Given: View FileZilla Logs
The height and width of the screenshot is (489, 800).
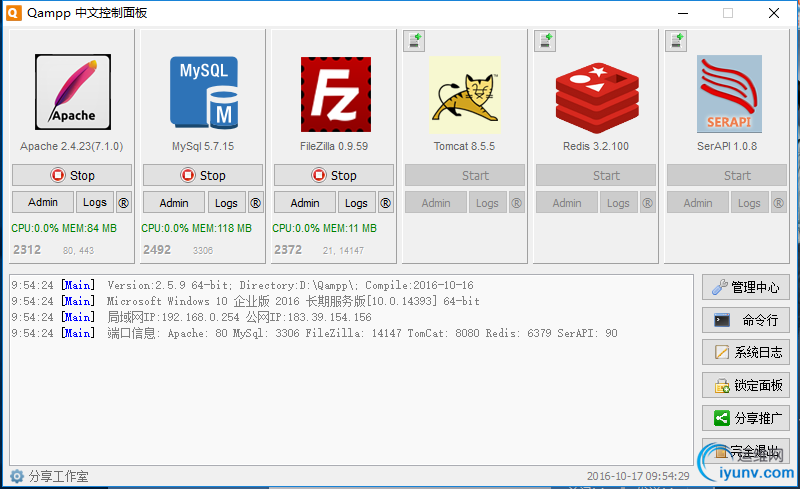Looking at the screenshot, I should coord(357,203).
